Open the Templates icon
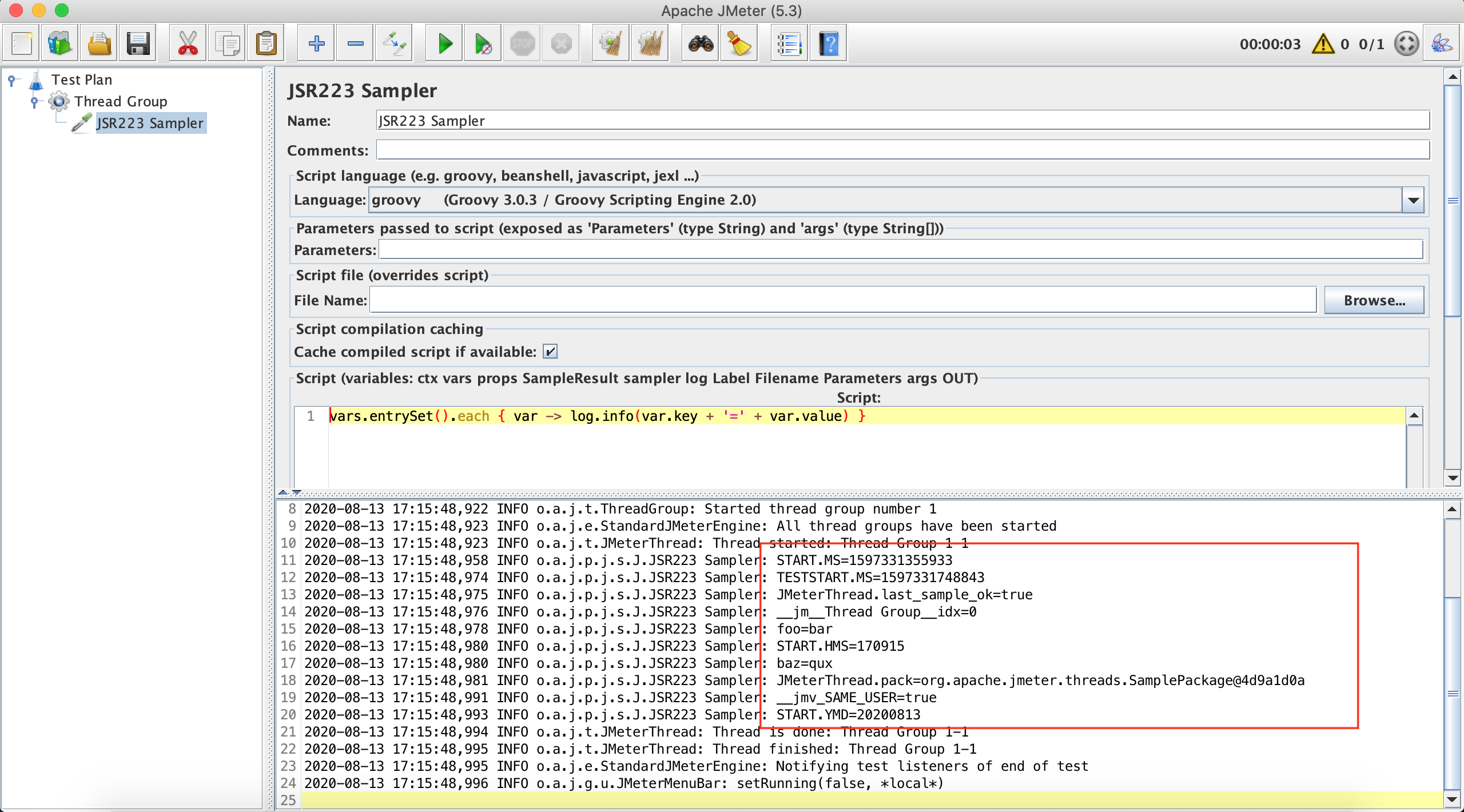Image resolution: width=1464 pixels, height=812 pixels. [x=60, y=43]
